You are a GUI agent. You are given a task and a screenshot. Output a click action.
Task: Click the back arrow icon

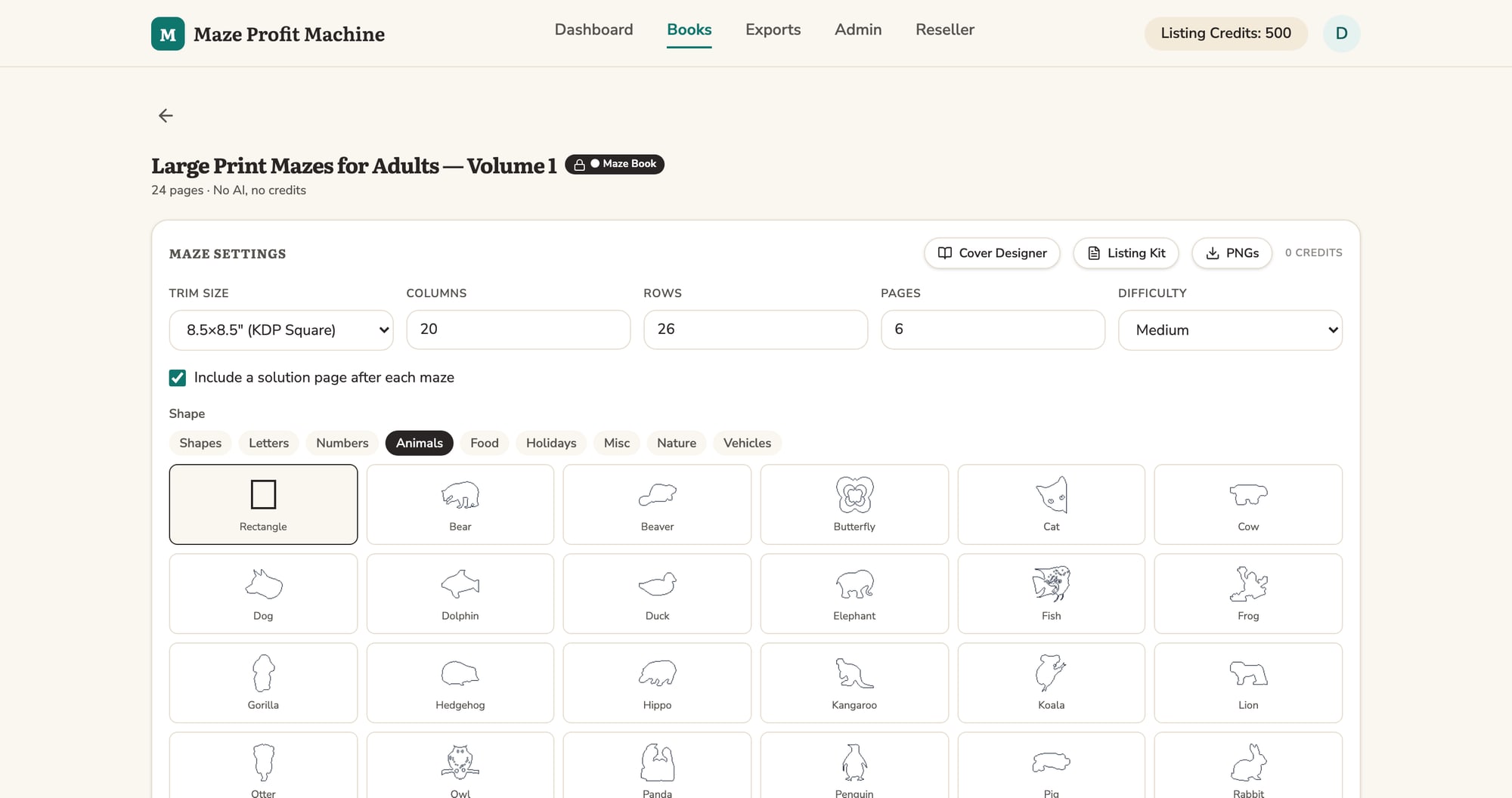(x=166, y=116)
